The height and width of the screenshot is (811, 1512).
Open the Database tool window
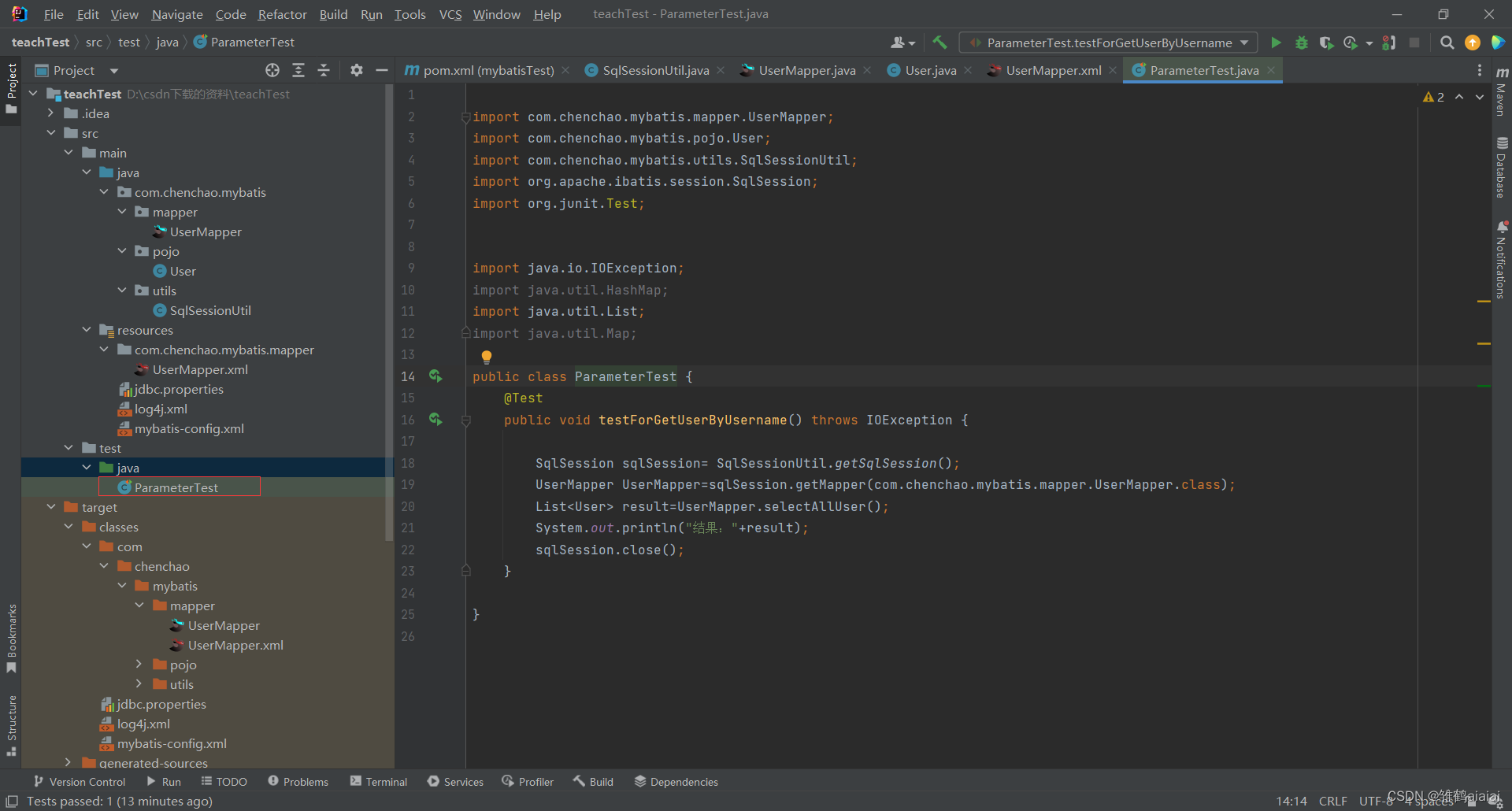click(1502, 168)
